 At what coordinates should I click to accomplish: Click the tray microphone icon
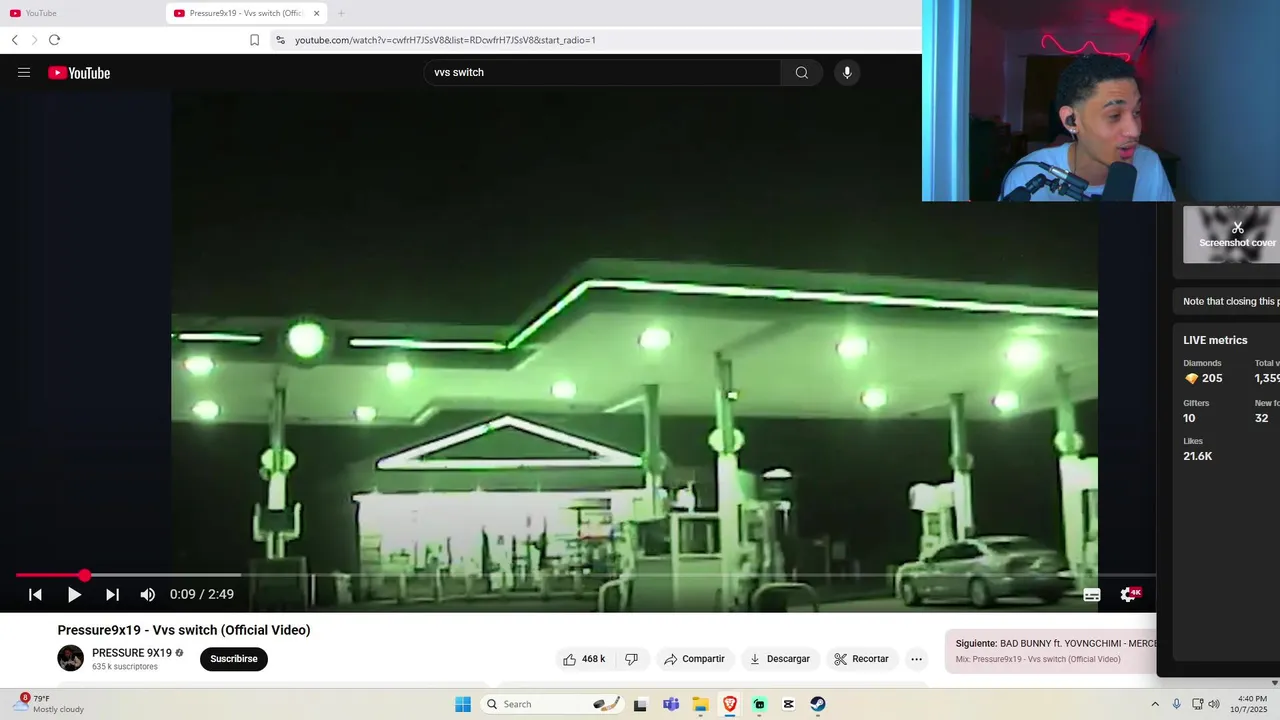(1176, 704)
